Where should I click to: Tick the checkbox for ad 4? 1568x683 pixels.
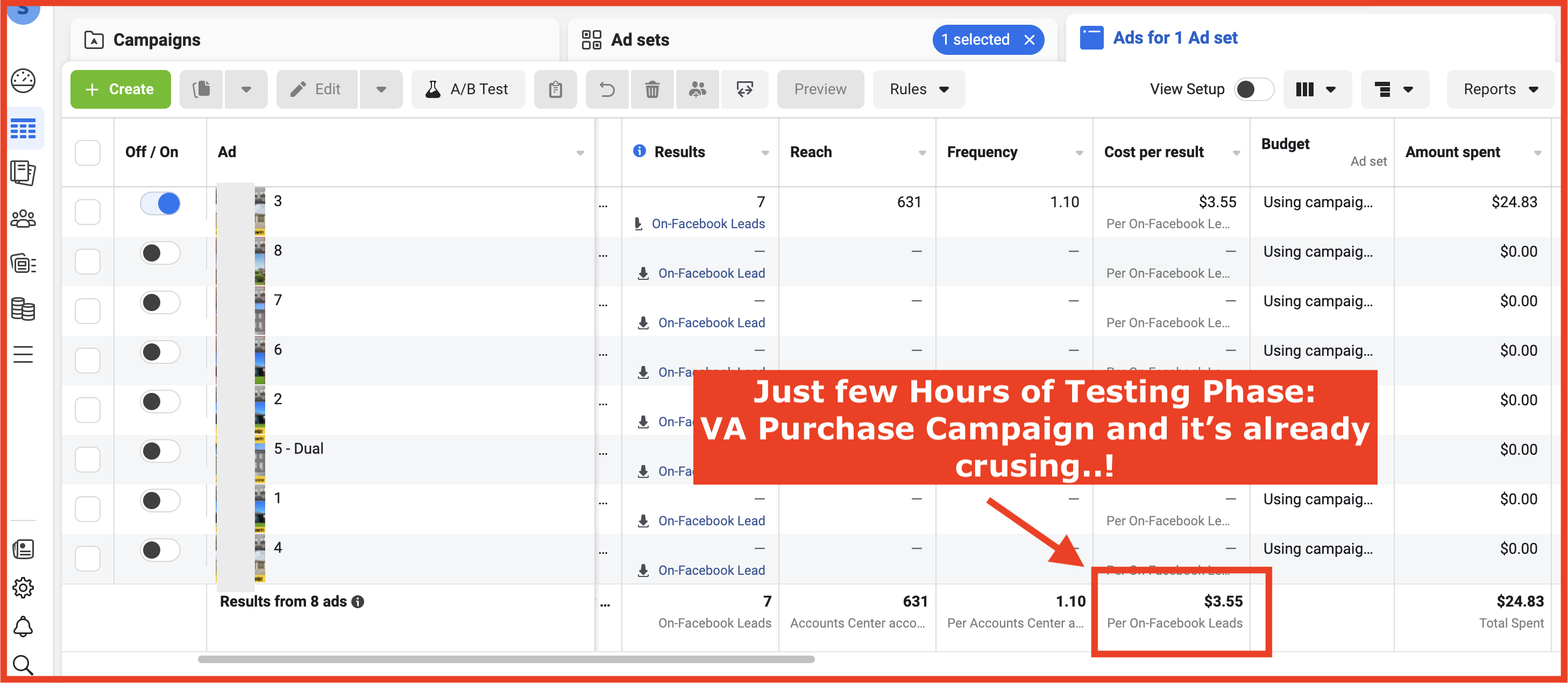tap(88, 558)
